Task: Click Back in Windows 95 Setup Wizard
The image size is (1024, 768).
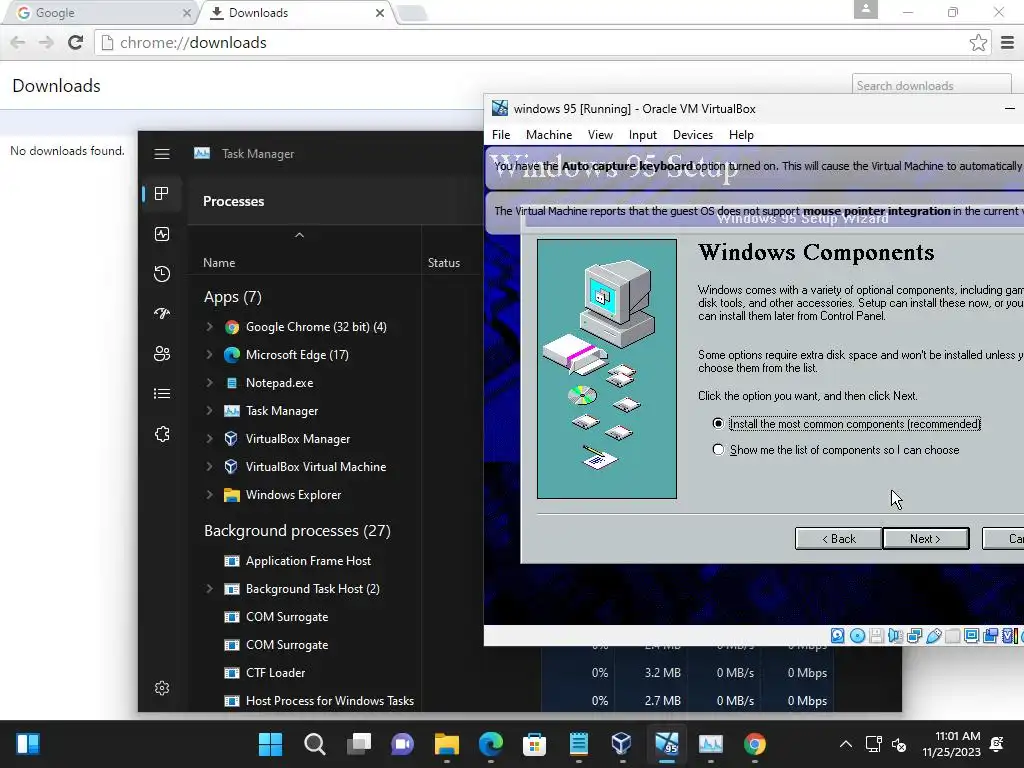Action: (839, 539)
